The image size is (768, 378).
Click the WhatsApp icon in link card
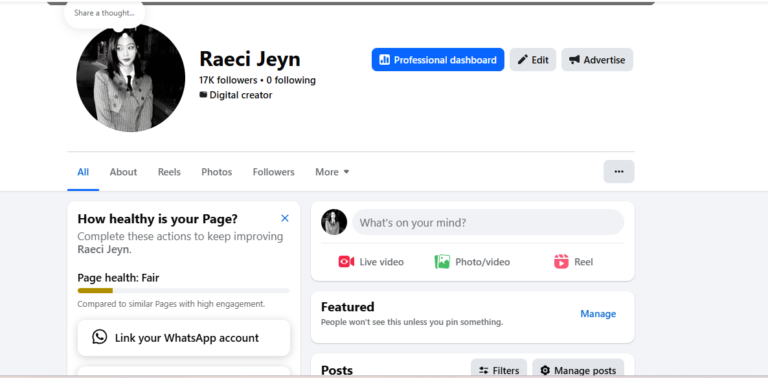click(99, 337)
